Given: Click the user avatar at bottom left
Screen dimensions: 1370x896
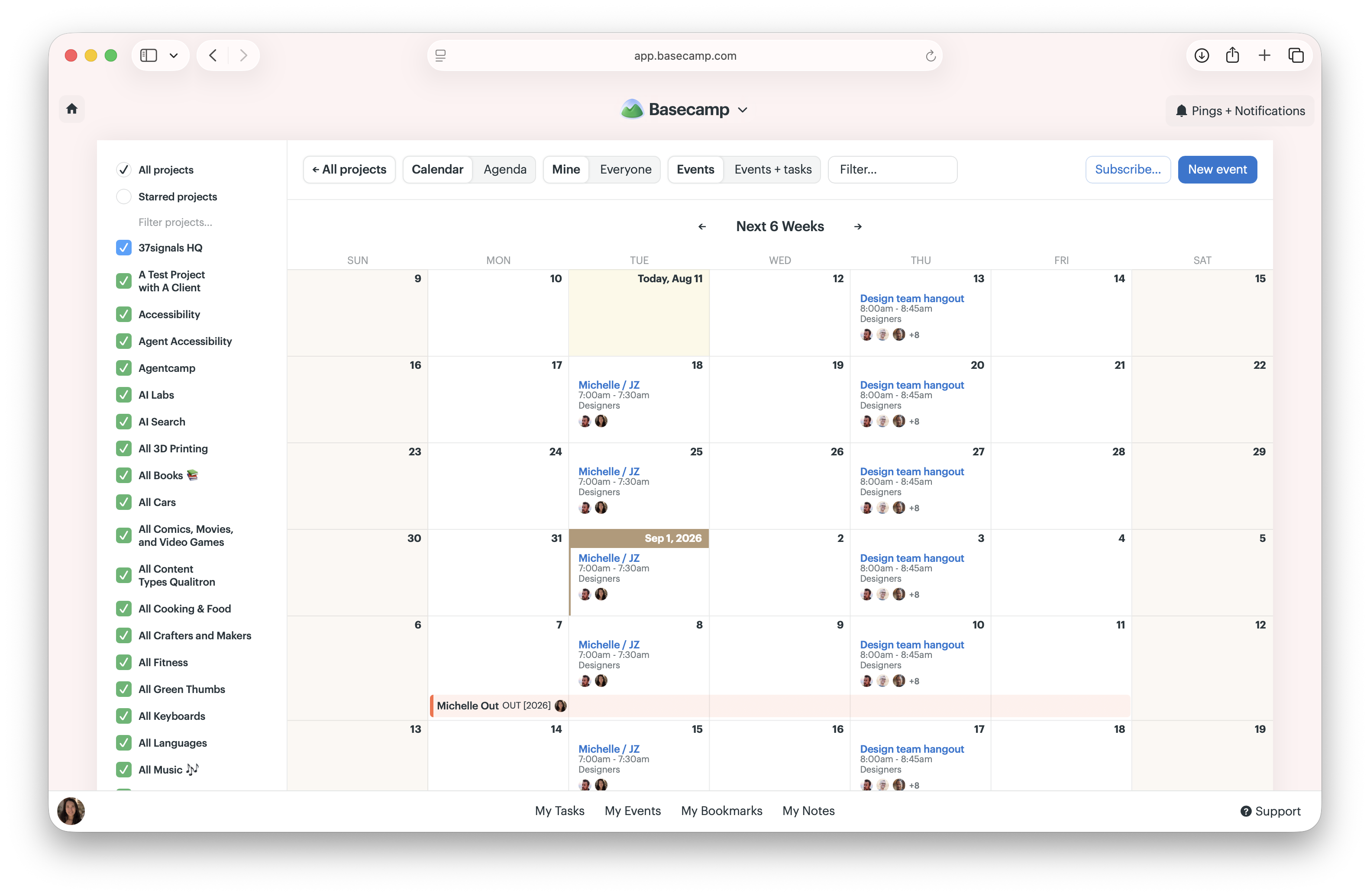Looking at the screenshot, I should point(71,811).
